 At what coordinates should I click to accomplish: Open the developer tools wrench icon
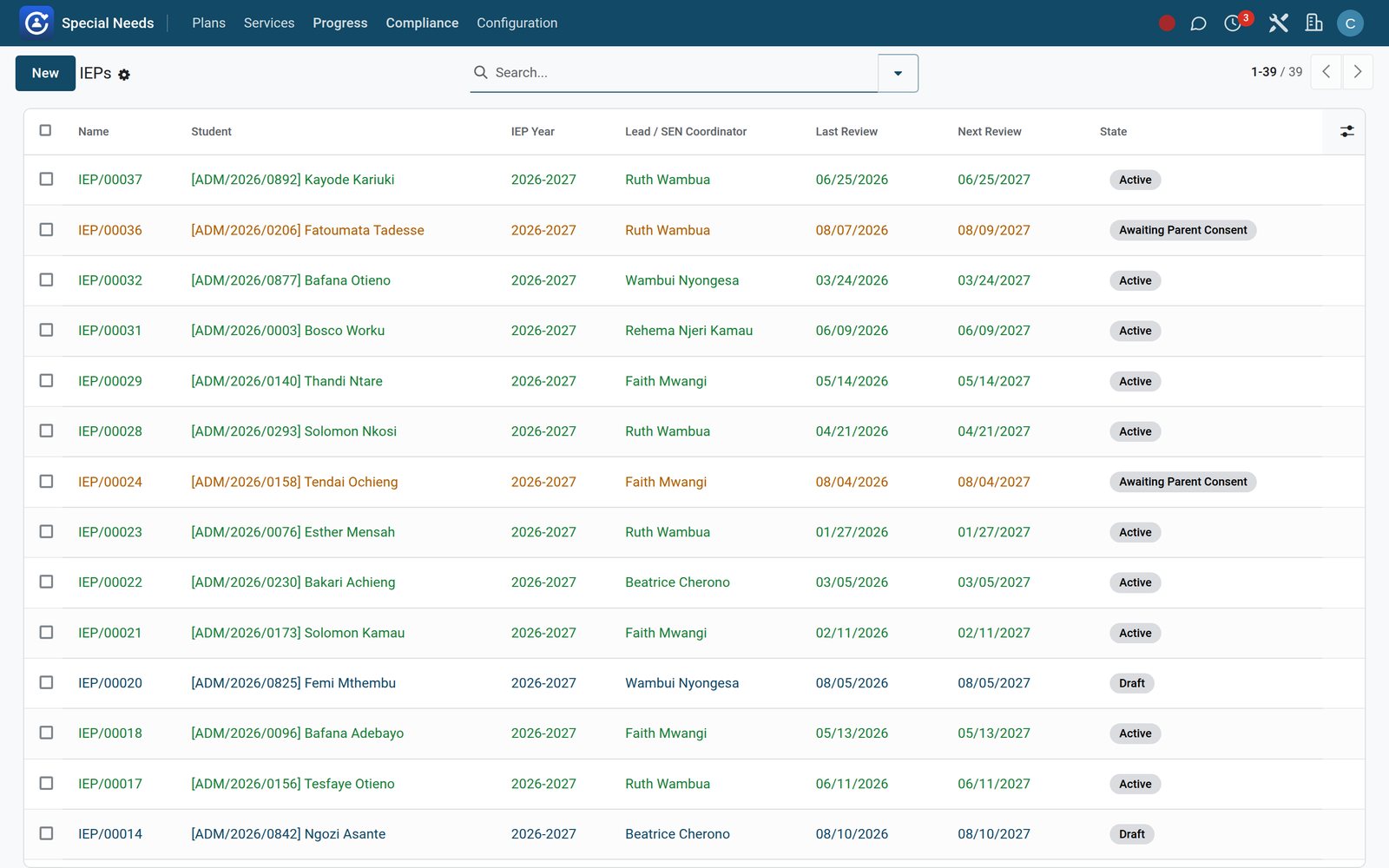coord(1278,23)
